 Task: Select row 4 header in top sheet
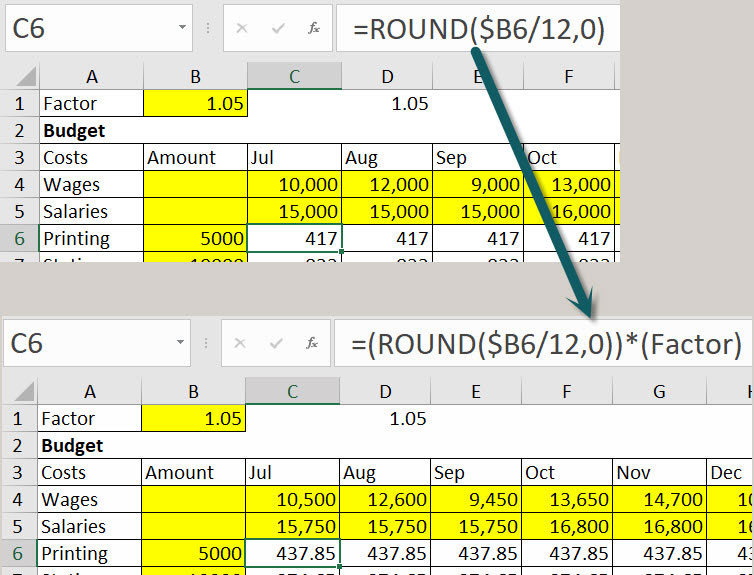pyautogui.click(x=20, y=184)
